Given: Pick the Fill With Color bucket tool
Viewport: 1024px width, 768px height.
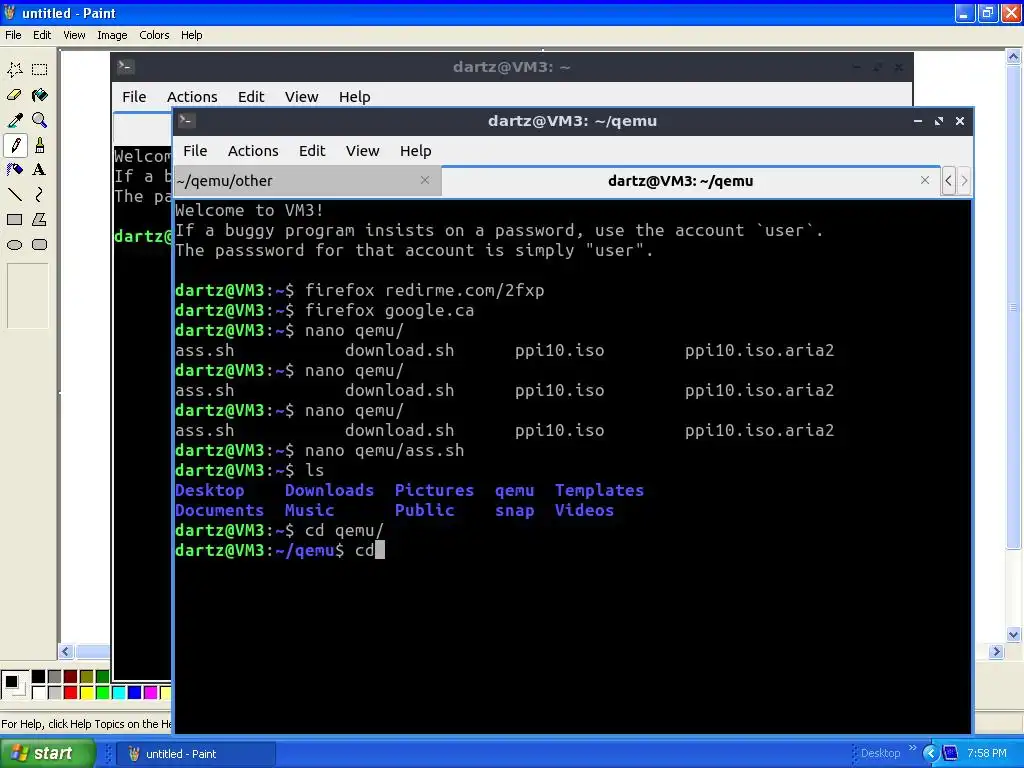Looking at the screenshot, I should (40, 95).
